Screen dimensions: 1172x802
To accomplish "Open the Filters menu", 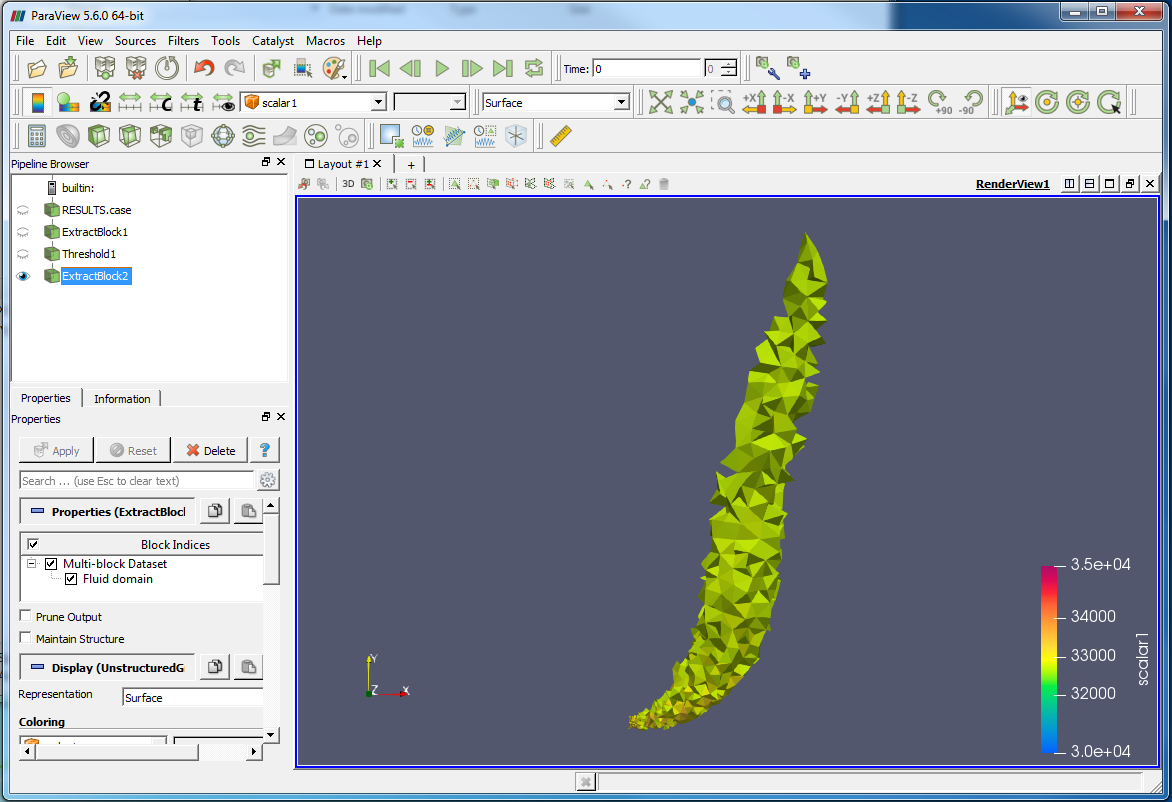I will click(183, 41).
